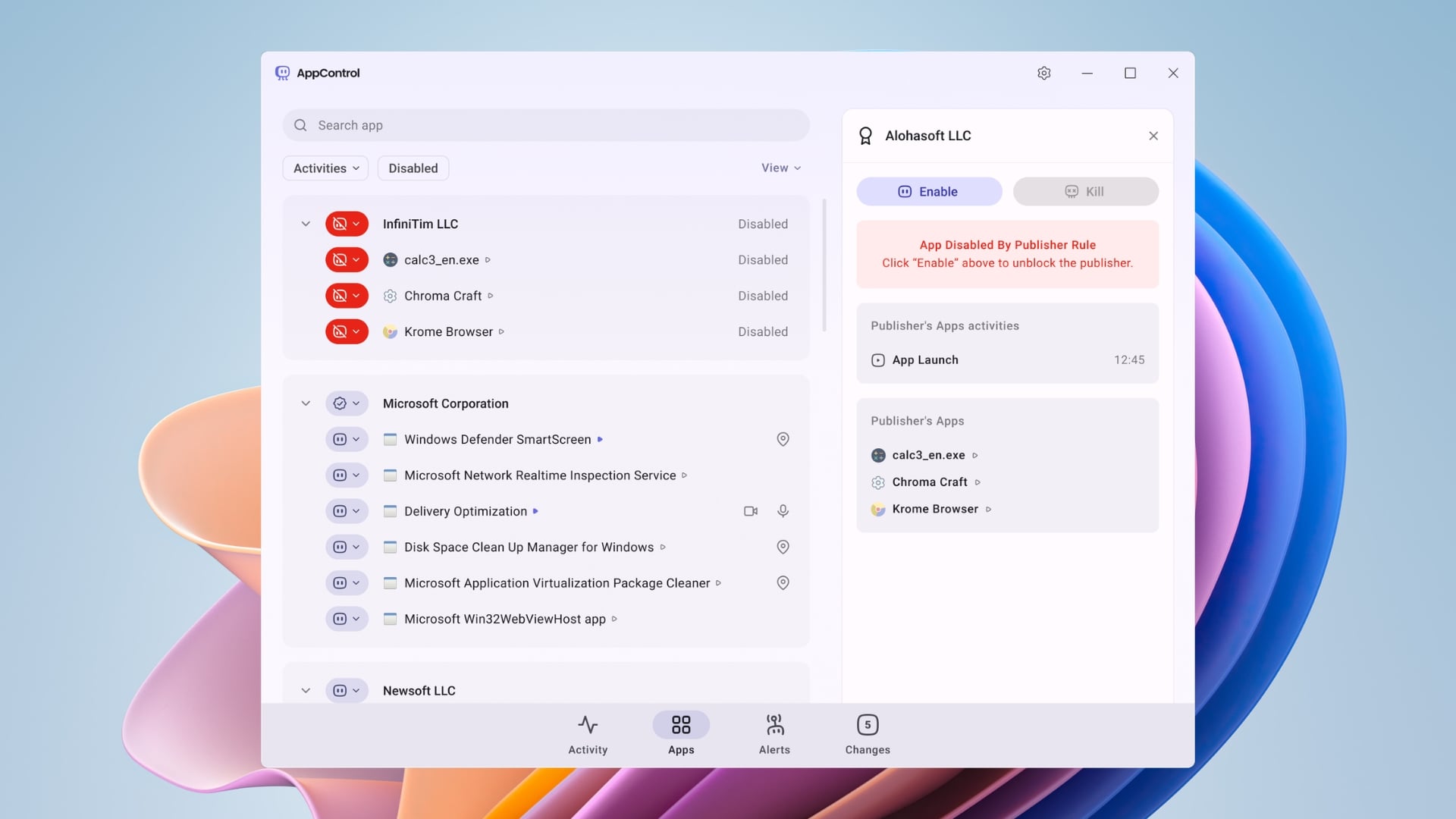This screenshot has height=819, width=1456.
Task: Click the Windows Defender SmartScreen window icon
Action: (391, 439)
